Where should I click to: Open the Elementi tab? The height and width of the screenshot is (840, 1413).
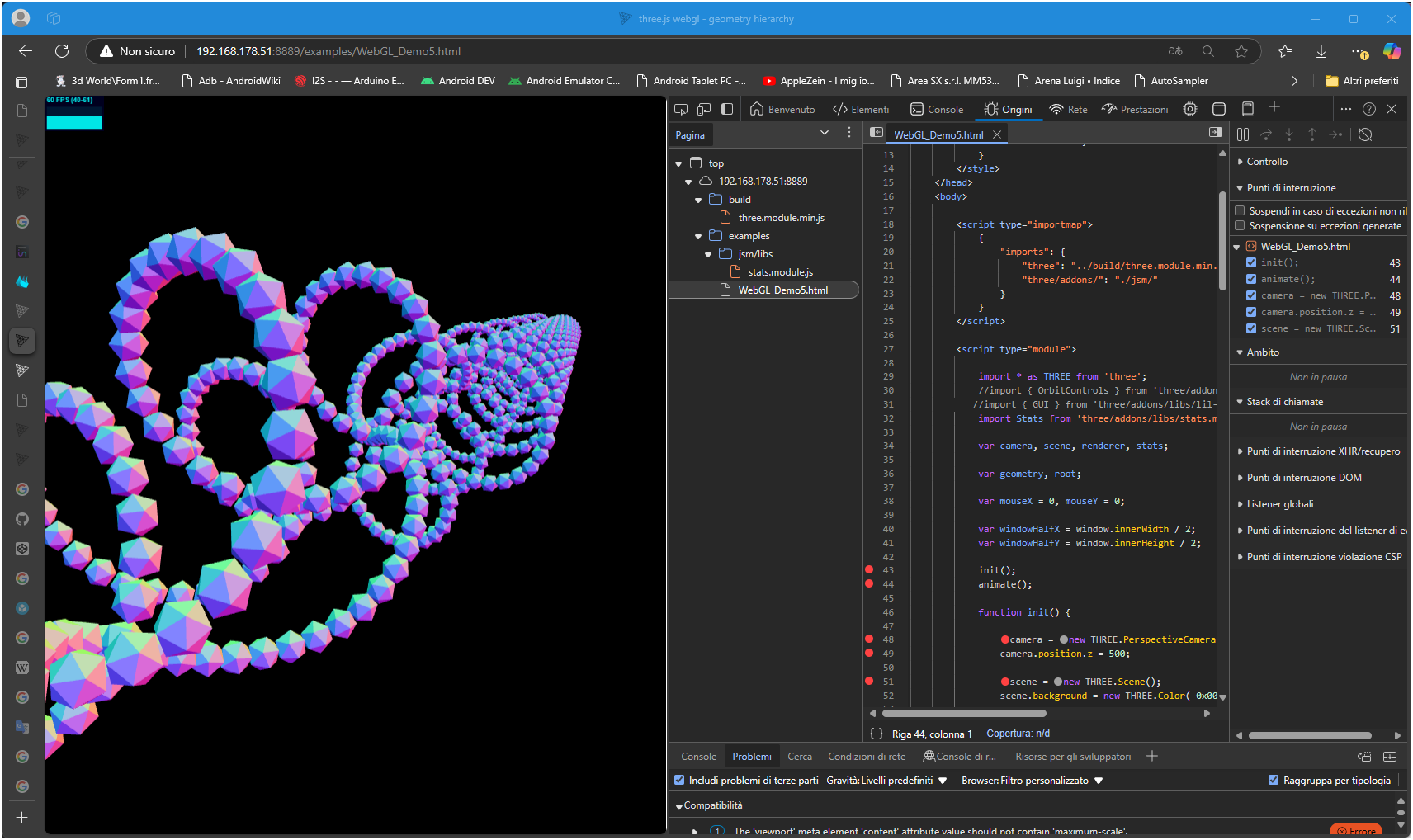pyautogui.click(x=861, y=110)
